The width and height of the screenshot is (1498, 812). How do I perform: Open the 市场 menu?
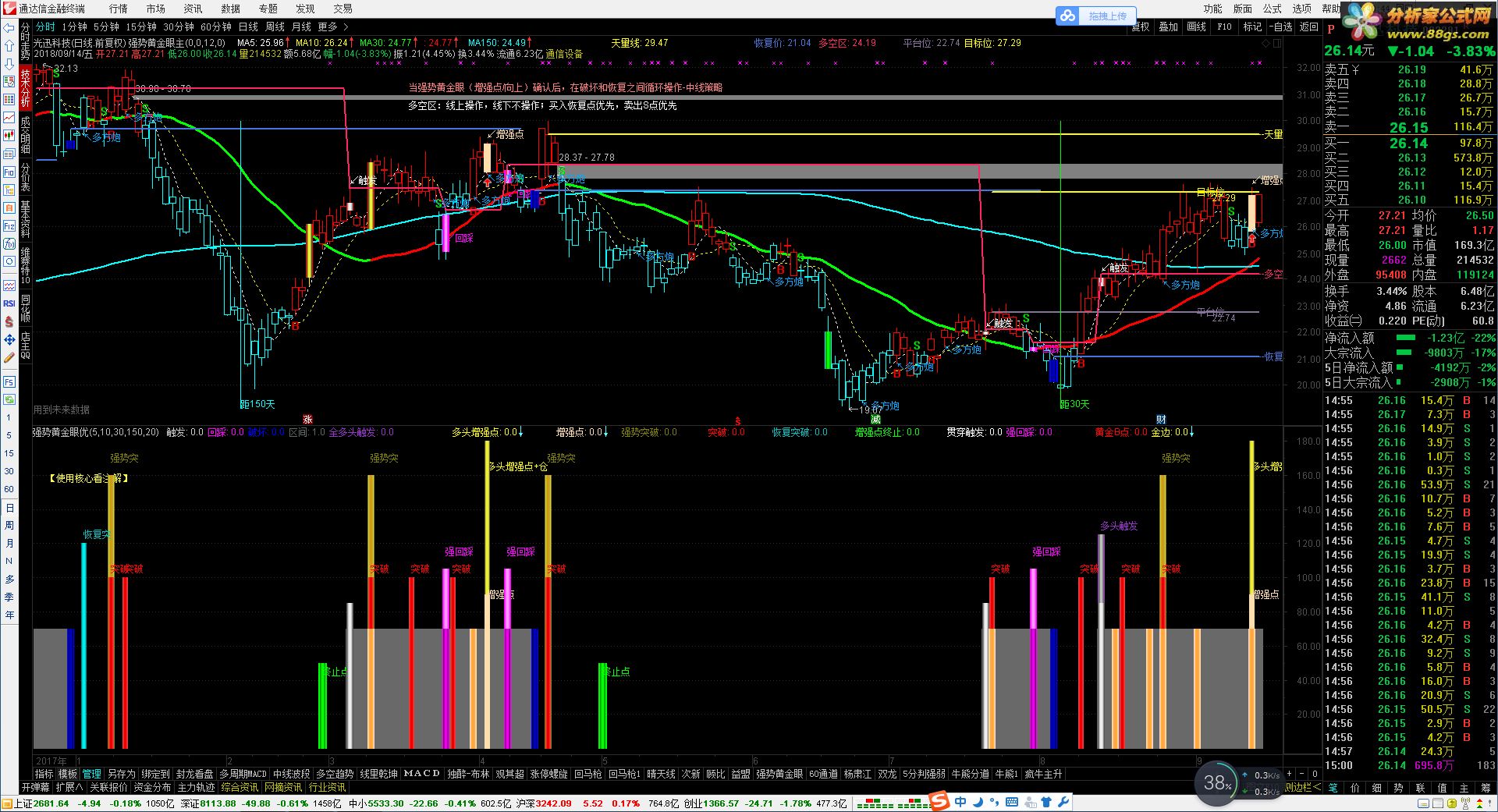pos(156,9)
